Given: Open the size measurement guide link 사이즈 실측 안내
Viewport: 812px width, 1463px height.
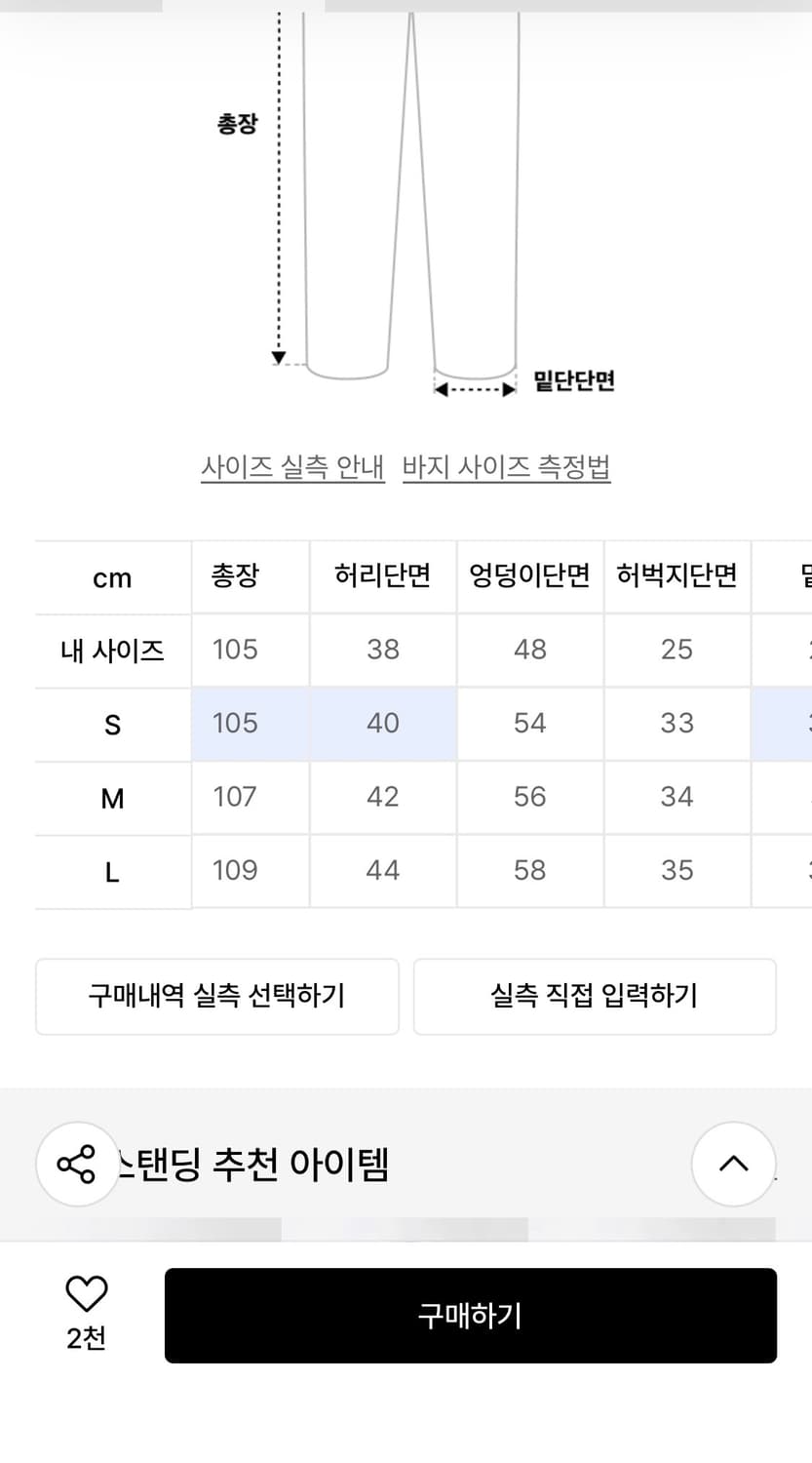Looking at the screenshot, I should [292, 466].
